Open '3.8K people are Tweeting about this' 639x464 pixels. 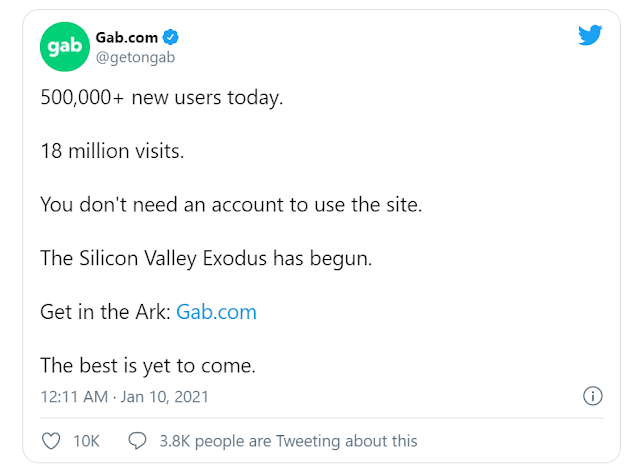pyautogui.click(x=288, y=441)
